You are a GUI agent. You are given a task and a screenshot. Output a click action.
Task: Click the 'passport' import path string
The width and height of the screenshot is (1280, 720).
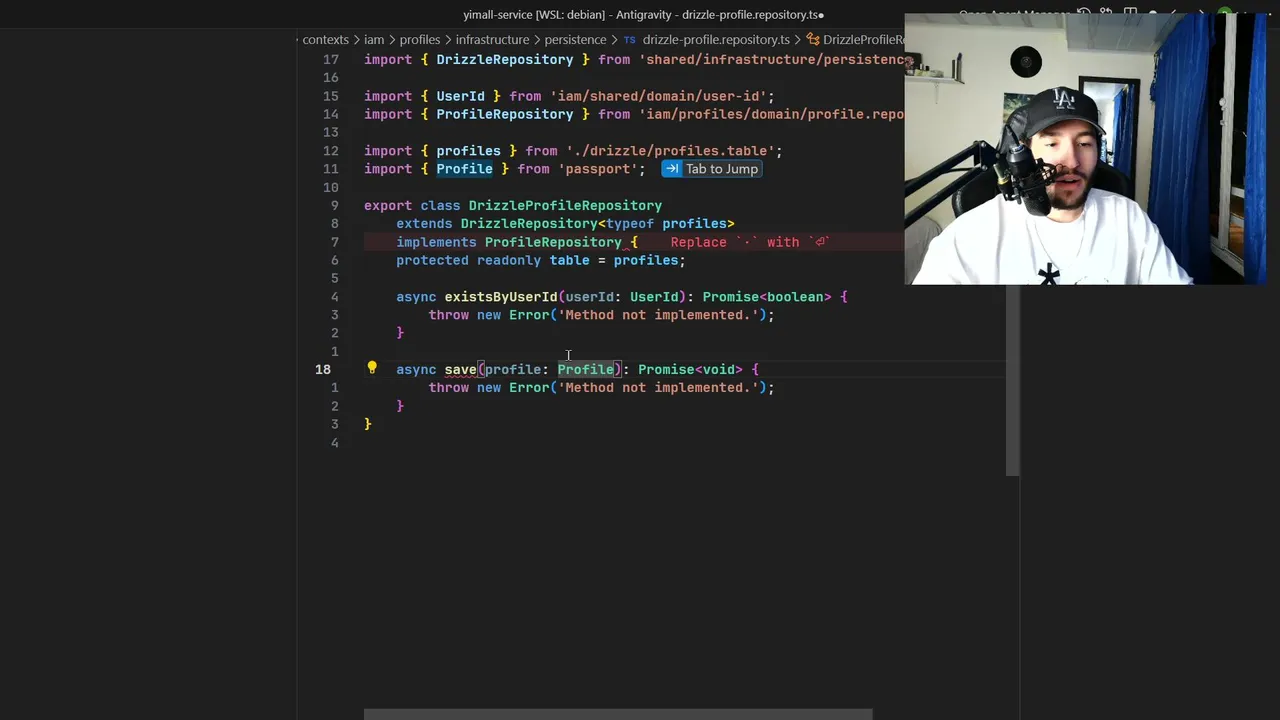tap(598, 169)
